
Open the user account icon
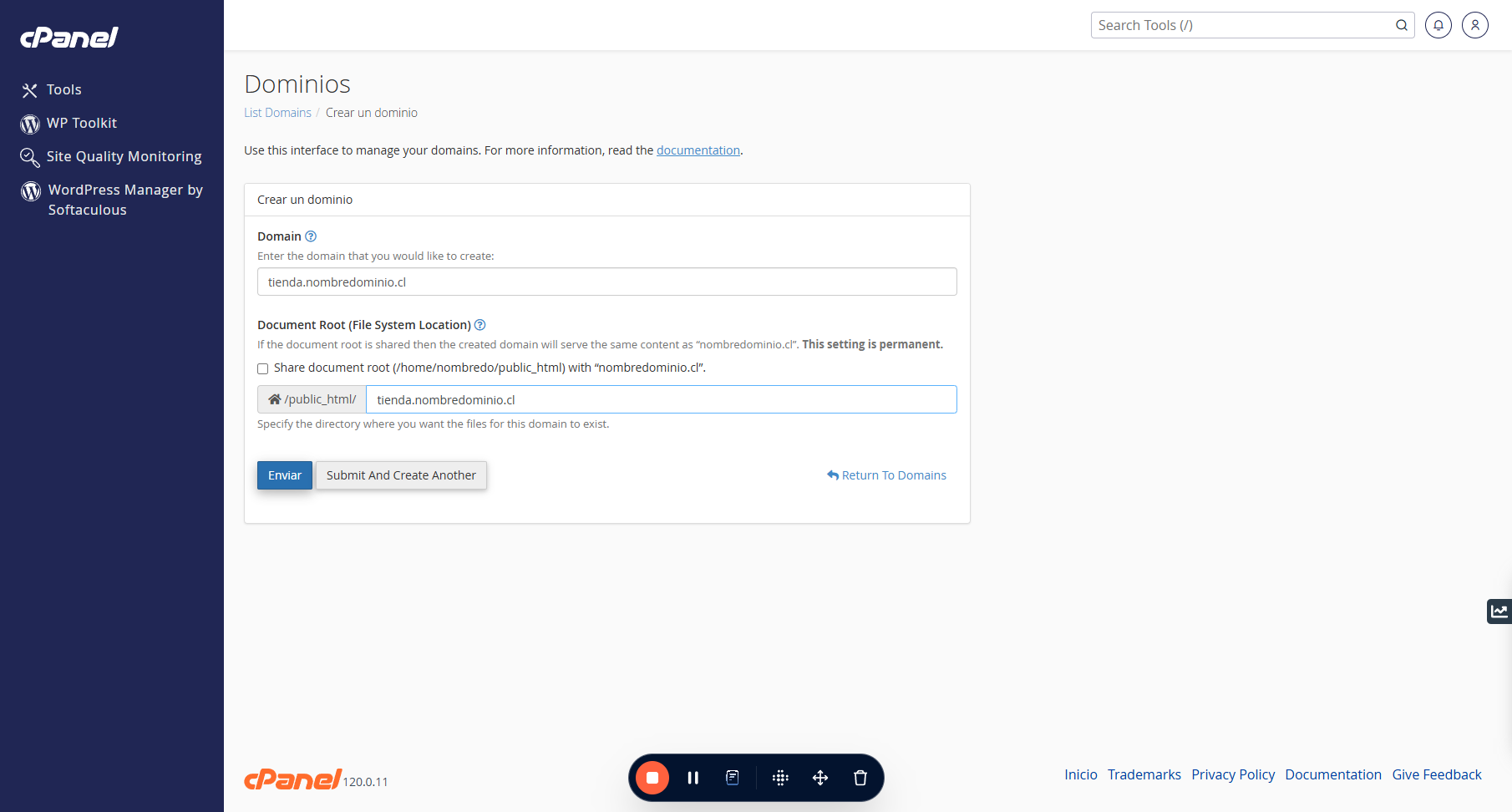(x=1475, y=25)
